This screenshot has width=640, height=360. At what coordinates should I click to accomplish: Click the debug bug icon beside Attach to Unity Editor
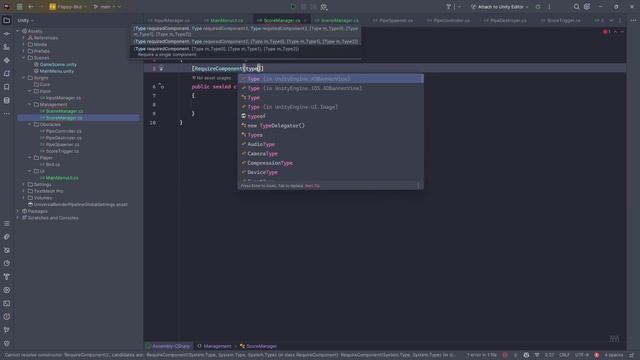tap(538, 7)
